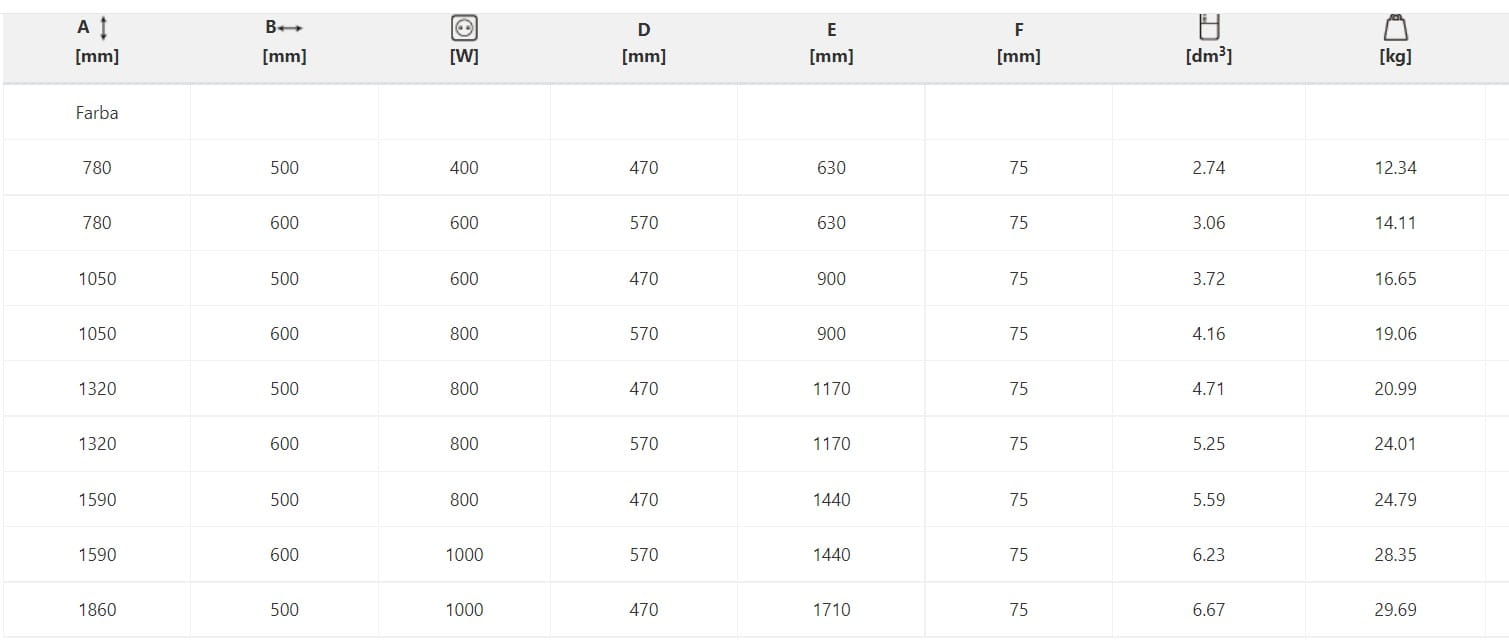Viewport: 1509px width, 644px height.
Task: Click the power socket icon
Action: click(464, 29)
